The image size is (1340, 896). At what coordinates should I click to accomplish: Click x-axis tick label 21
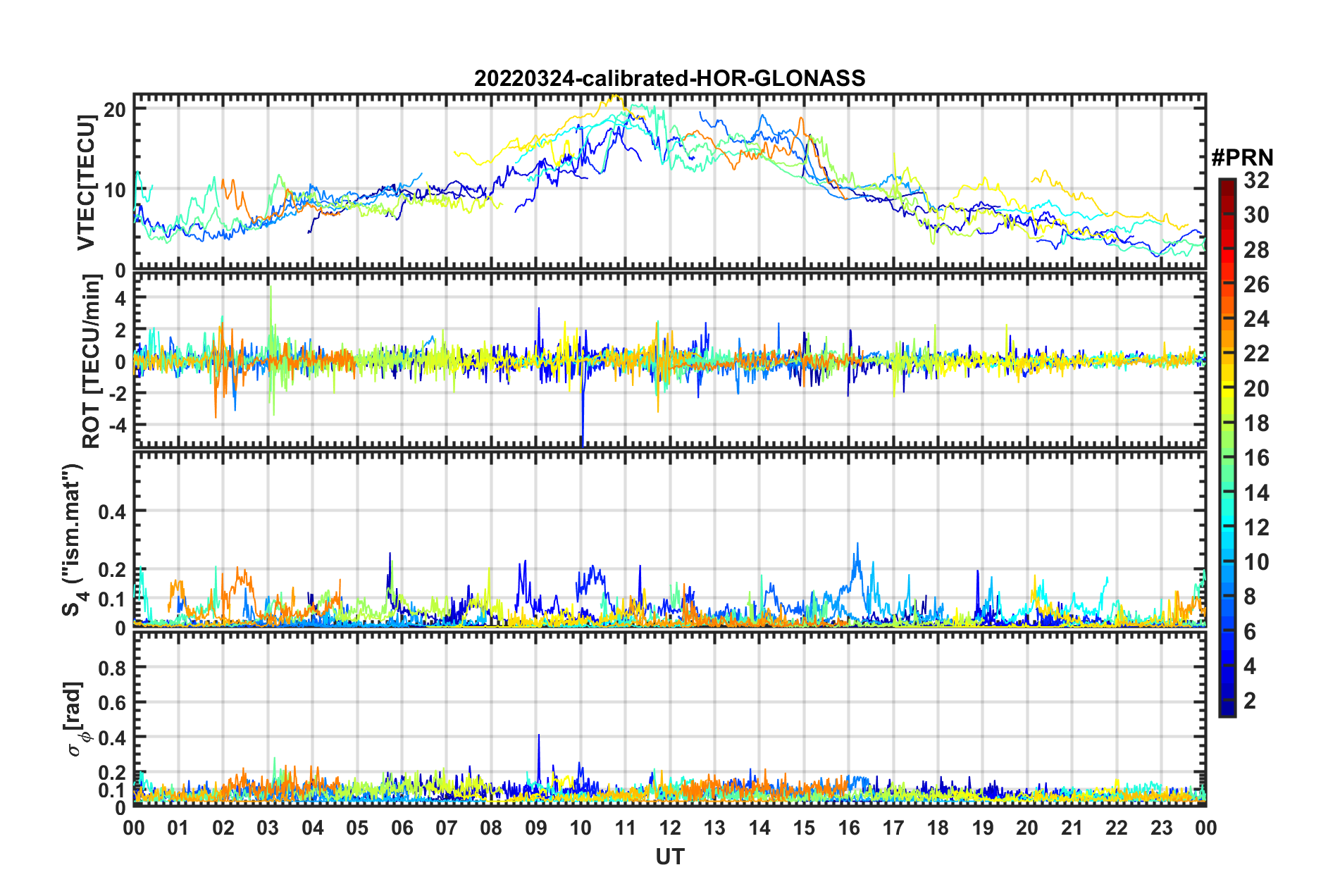[x=1072, y=827]
